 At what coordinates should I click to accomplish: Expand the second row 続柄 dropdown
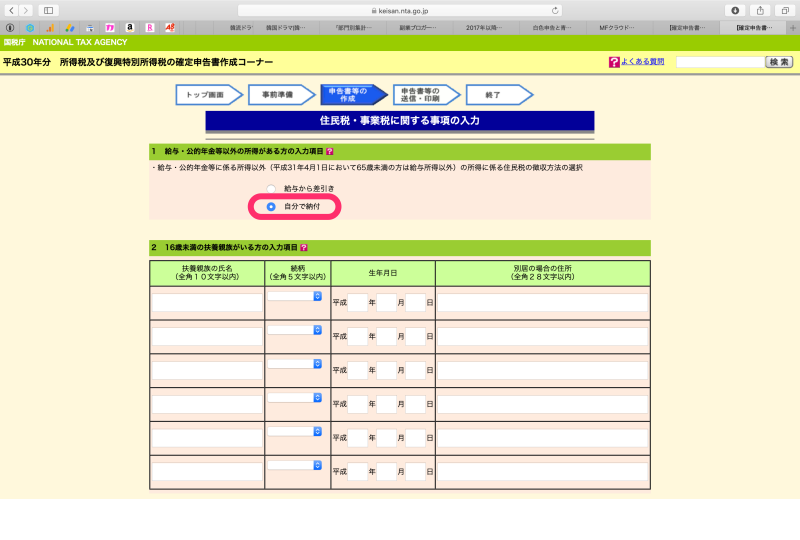pos(295,330)
